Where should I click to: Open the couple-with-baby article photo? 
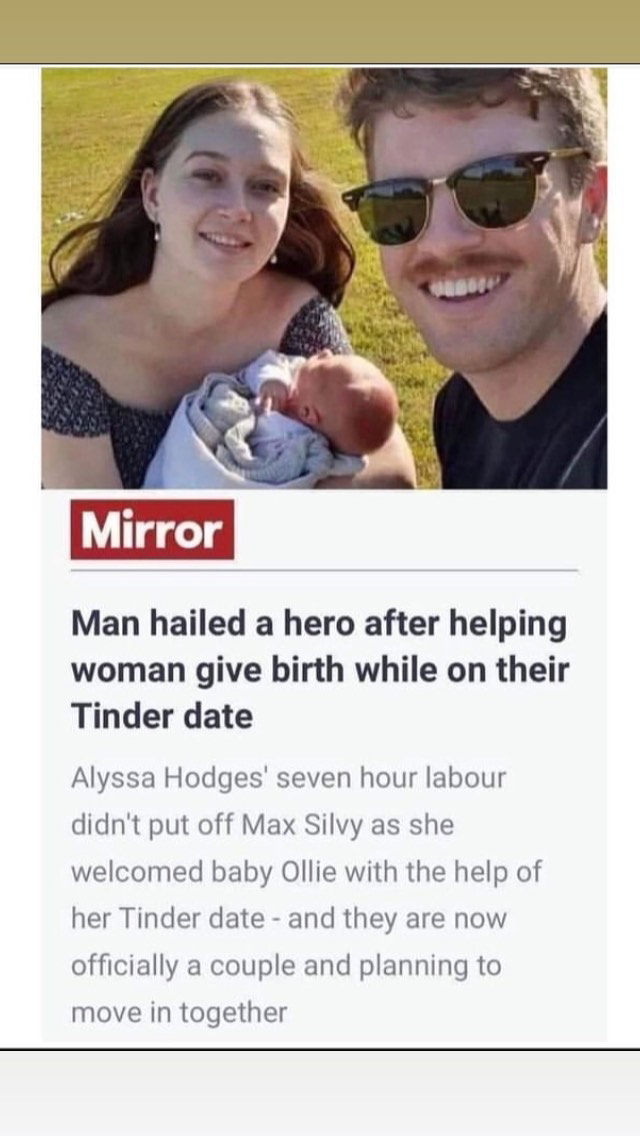tap(324, 278)
